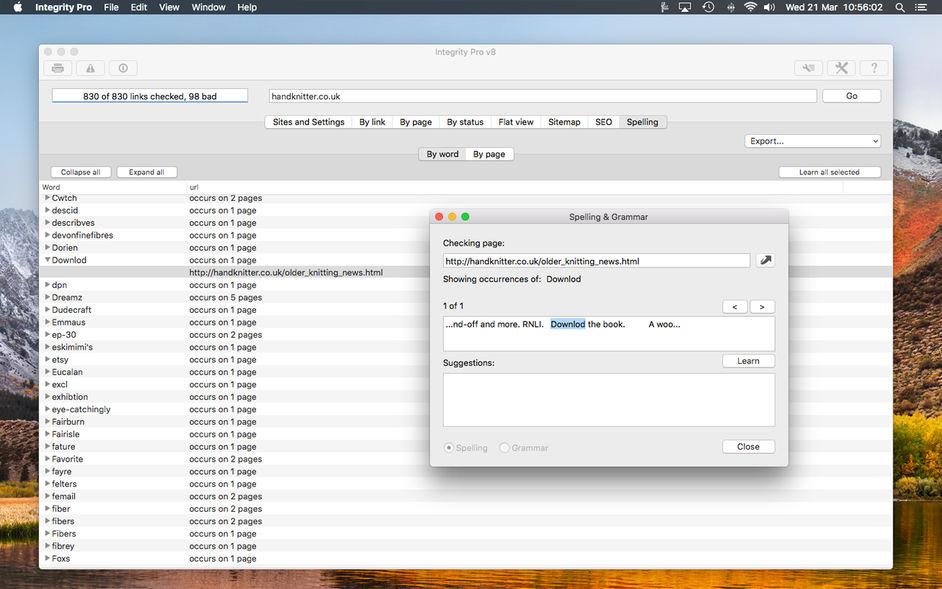The width and height of the screenshot is (942, 589).
Task: Click the highlighted word Downlod in context
Action: (568, 324)
